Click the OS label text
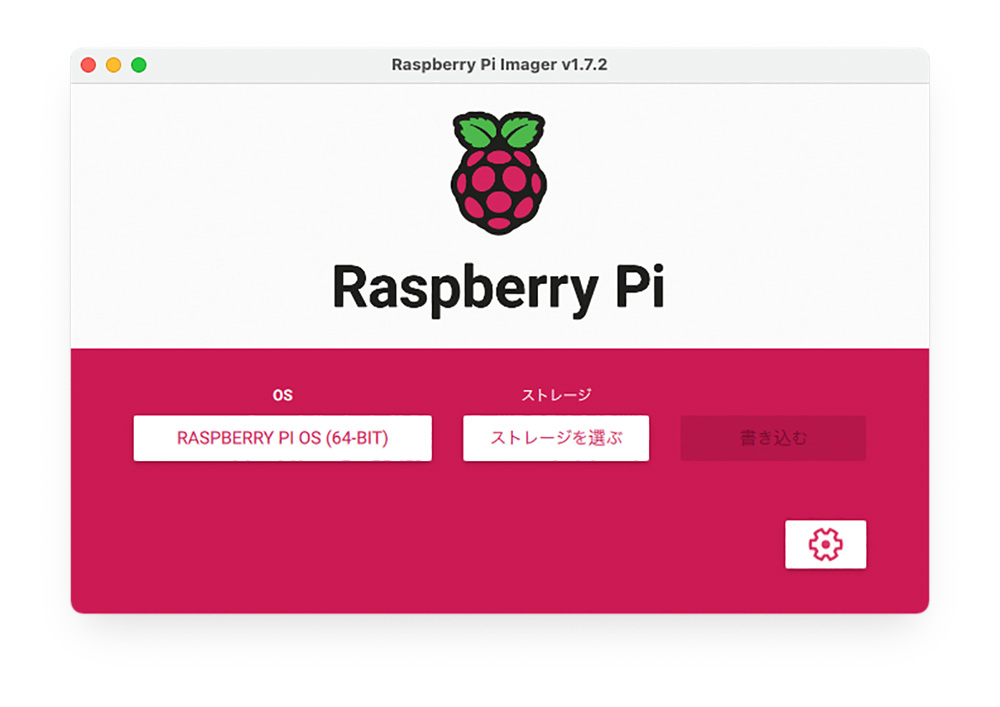This screenshot has height=707, width=1000. click(x=283, y=395)
